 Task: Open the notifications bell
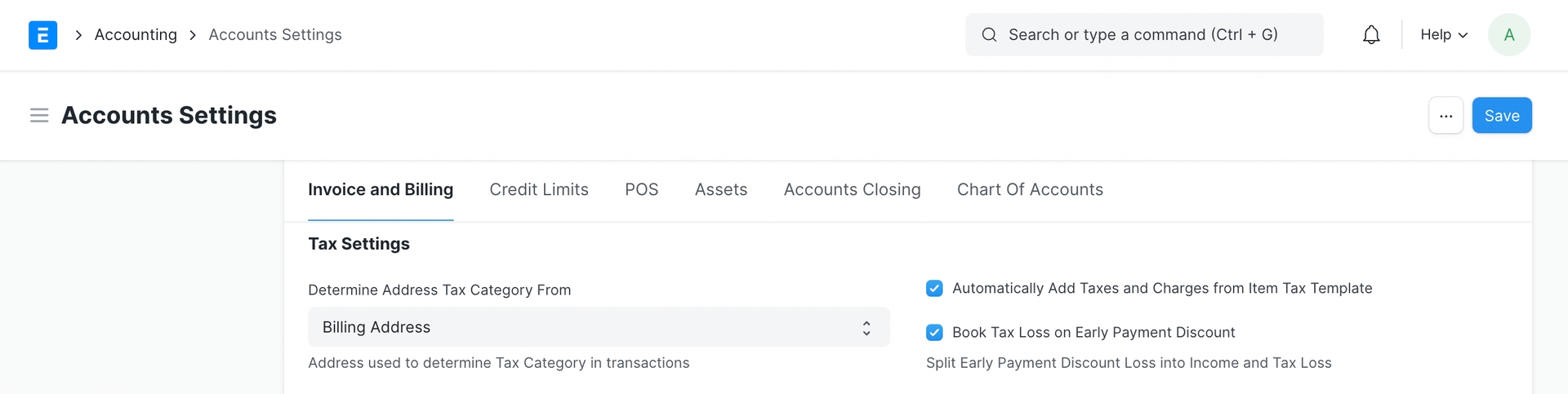pyautogui.click(x=1371, y=35)
